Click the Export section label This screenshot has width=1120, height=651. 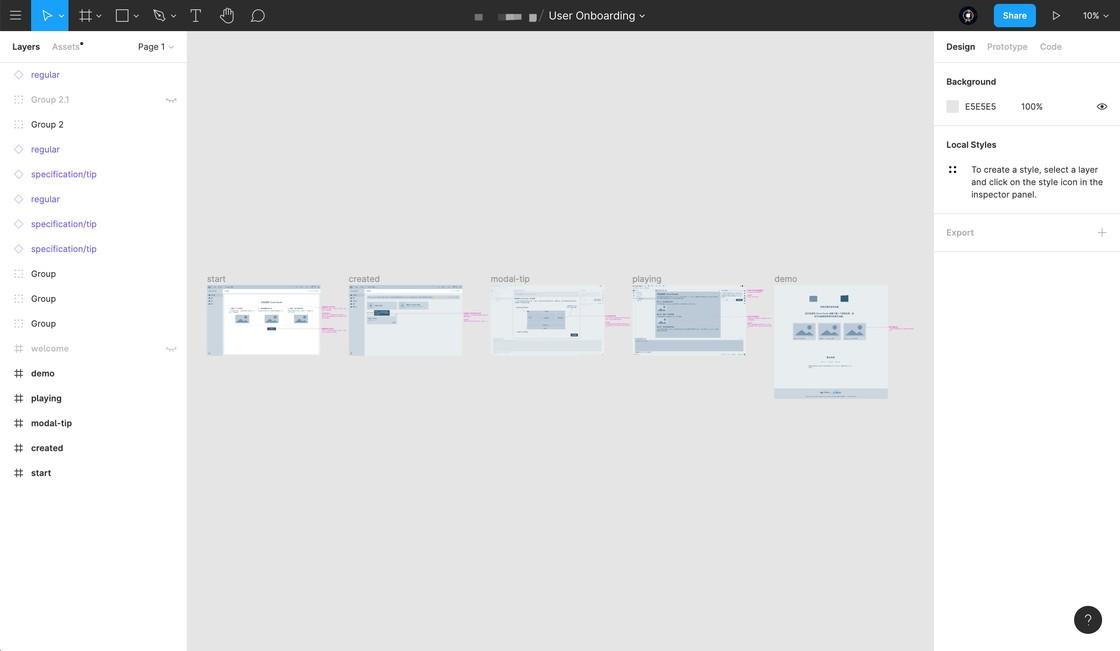[x=959, y=232]
